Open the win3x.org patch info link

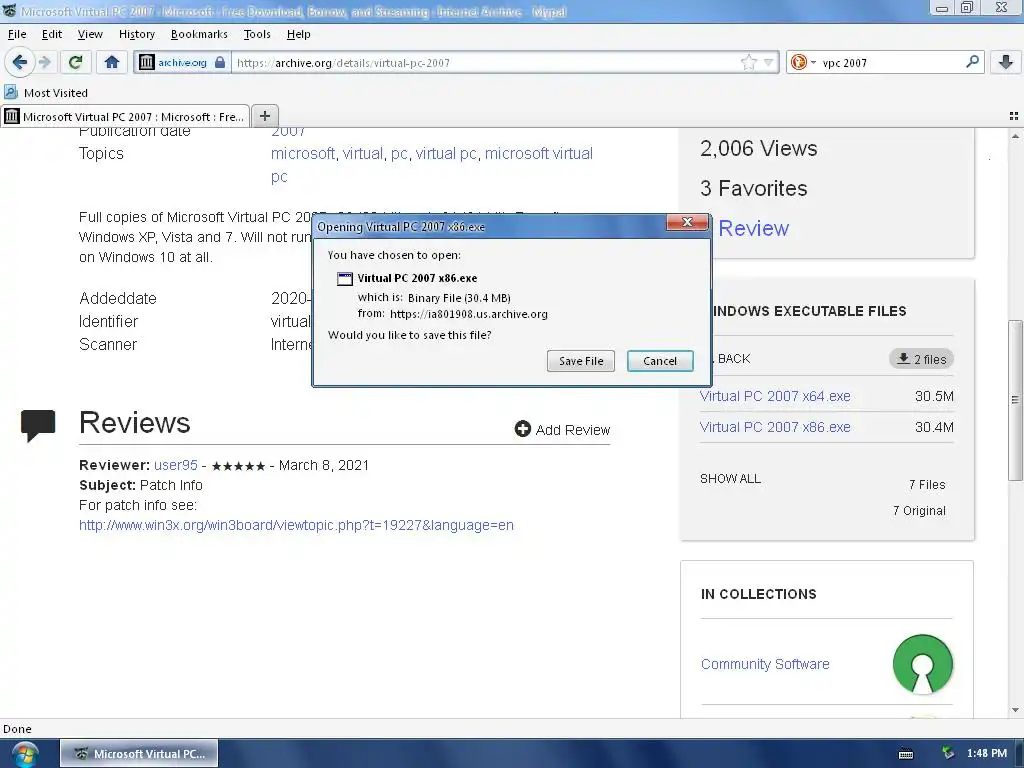(296, 525)
